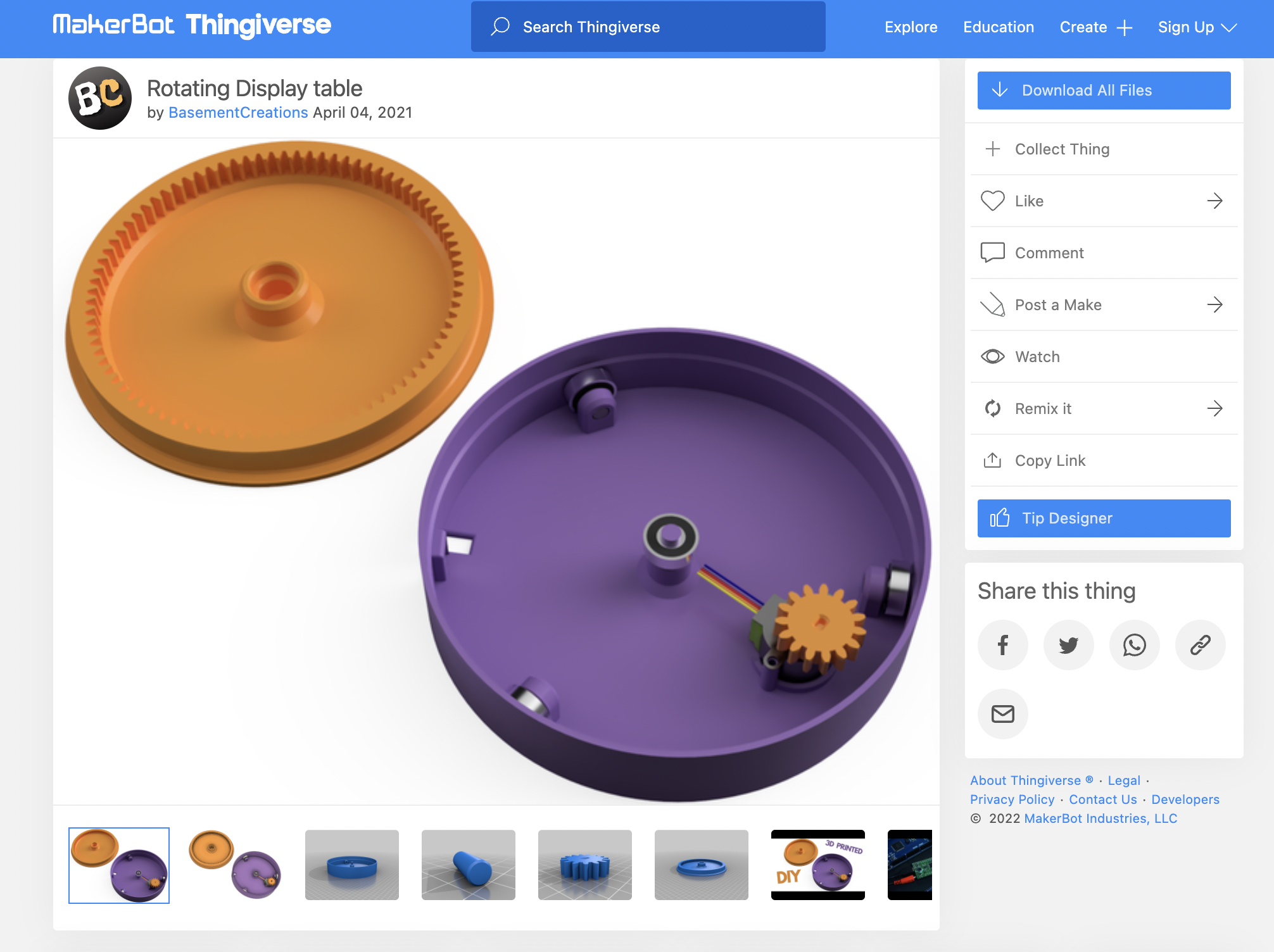Toggle Watch with the eye icon

(992, 356)
